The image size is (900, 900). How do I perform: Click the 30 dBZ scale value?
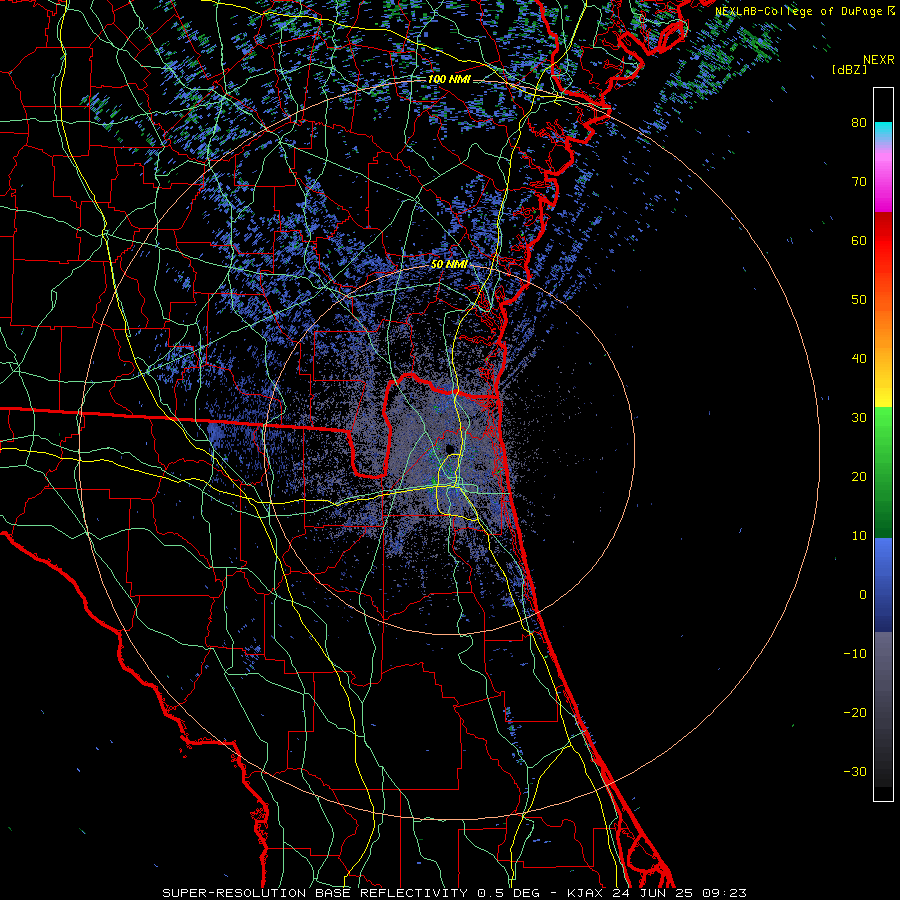[859, 418]
